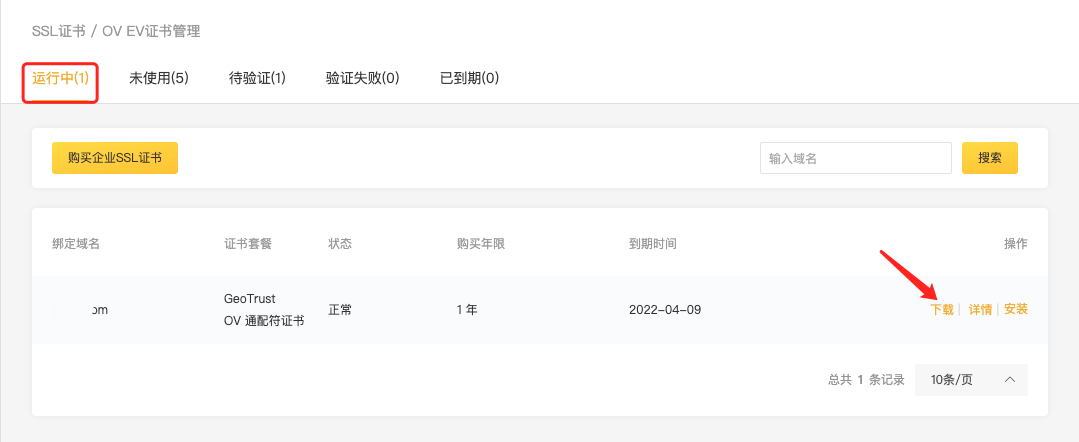The width and height of the screenshot is (1079, 442).
Task: Click the chevron arrow beside 10条/页
Action: (1010, 380)
